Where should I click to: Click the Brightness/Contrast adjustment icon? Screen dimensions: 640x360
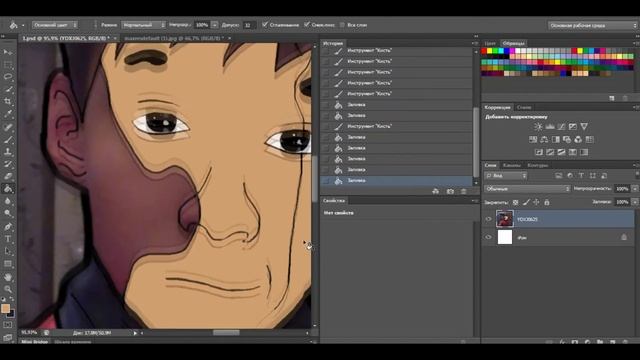(538, 127)
